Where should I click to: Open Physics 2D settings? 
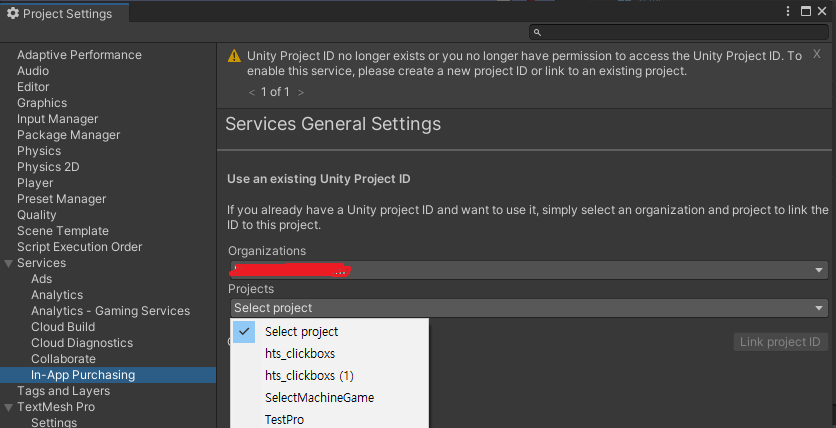(48, 167)
